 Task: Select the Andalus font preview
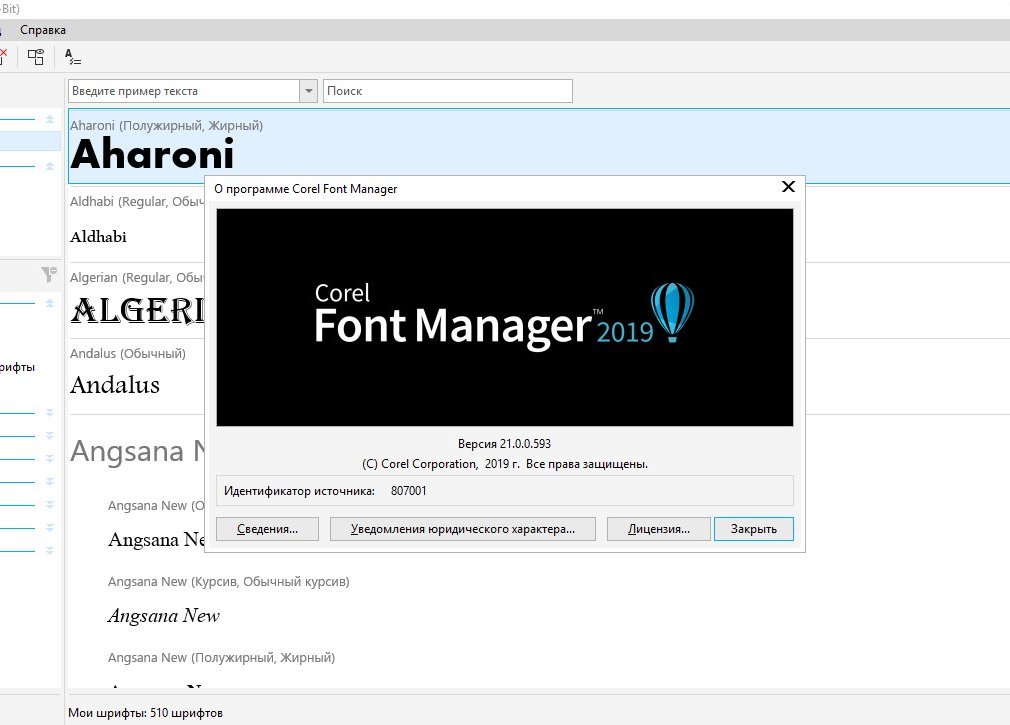pyautogui.click(x=115, y=385)
